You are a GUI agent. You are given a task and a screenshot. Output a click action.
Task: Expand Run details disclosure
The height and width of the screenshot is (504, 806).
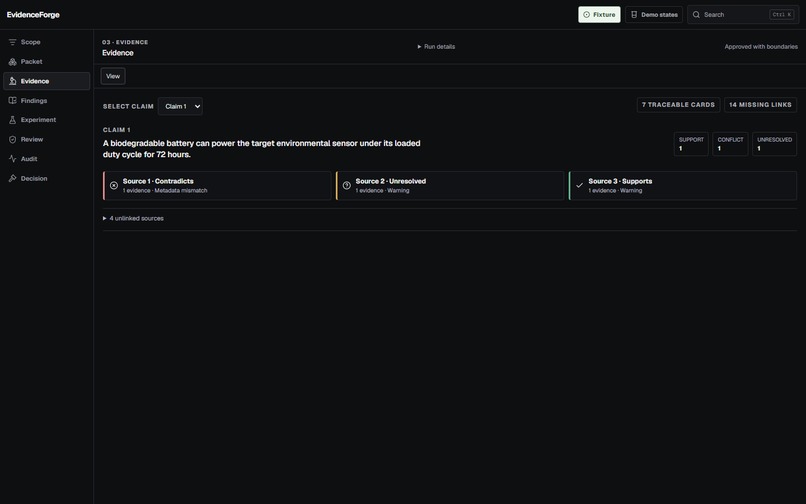click(436, 47)
